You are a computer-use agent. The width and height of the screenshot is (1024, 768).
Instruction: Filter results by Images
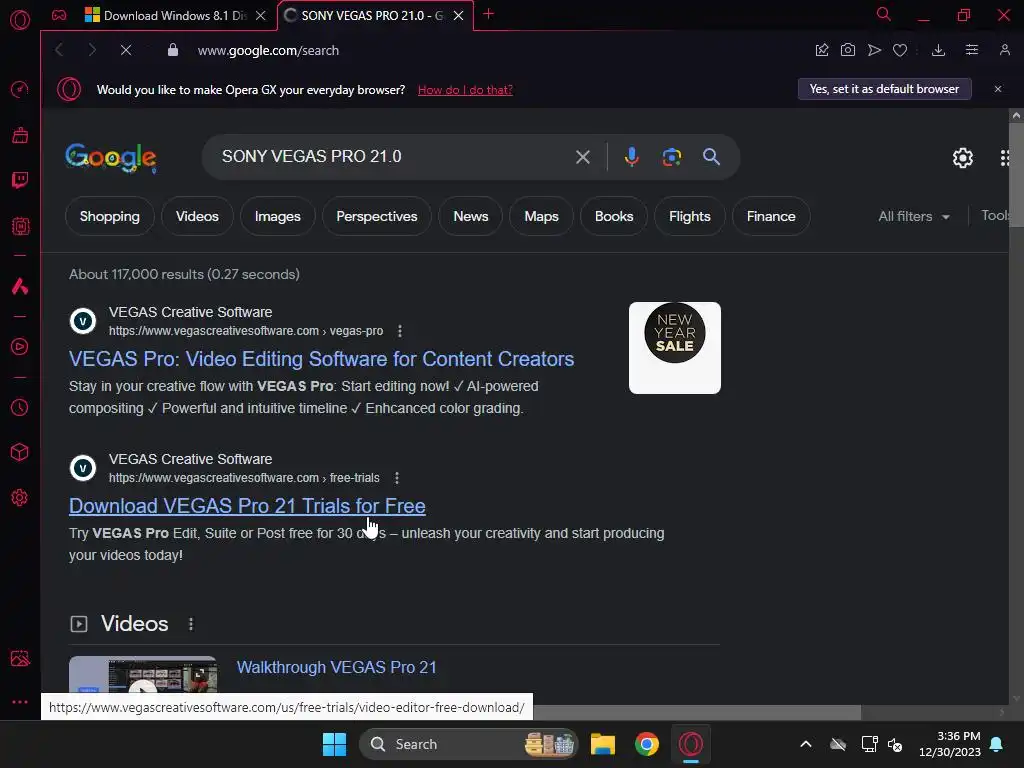tap(278, 216)
